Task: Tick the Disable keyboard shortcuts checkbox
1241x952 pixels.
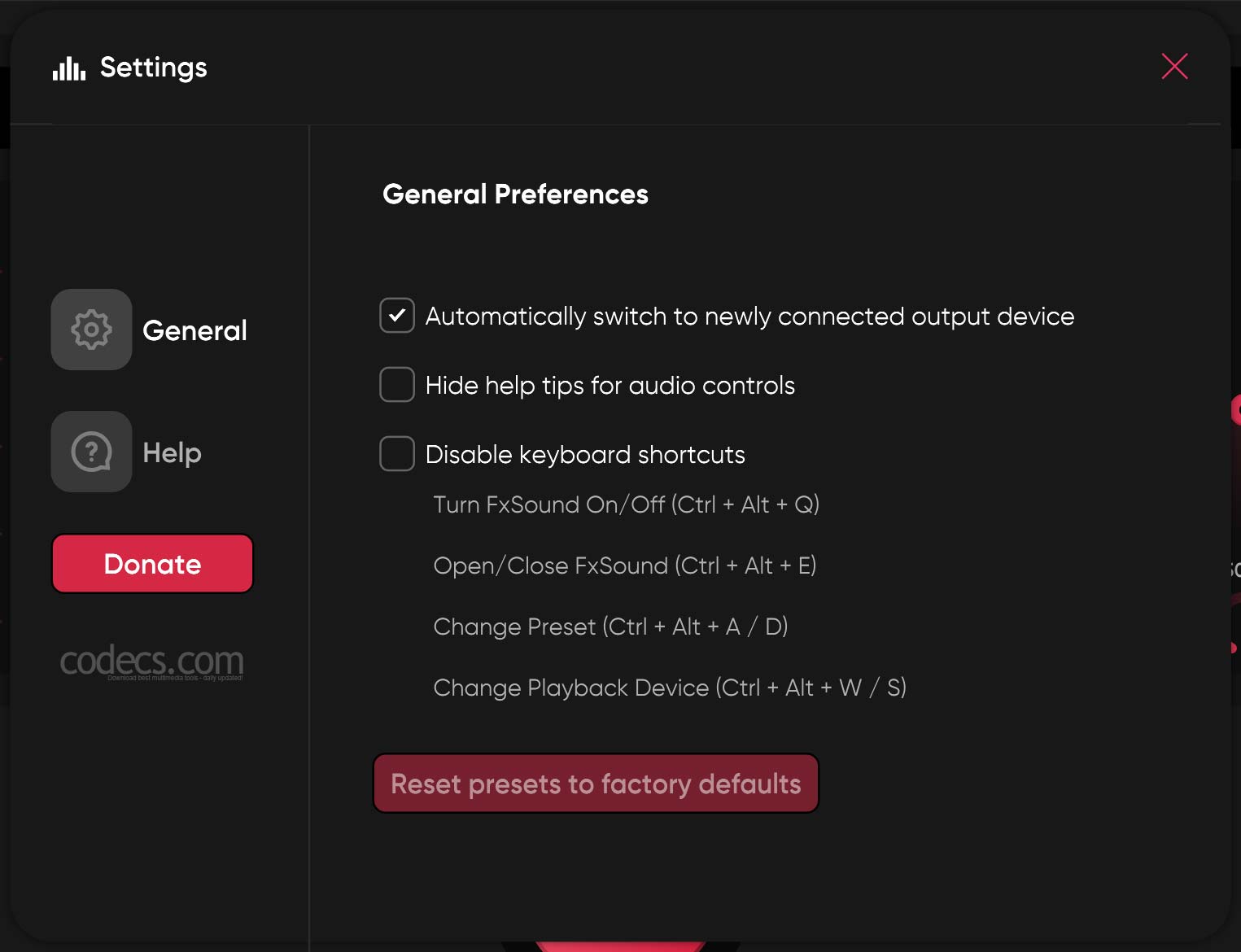Action: [x=397, y=454]
